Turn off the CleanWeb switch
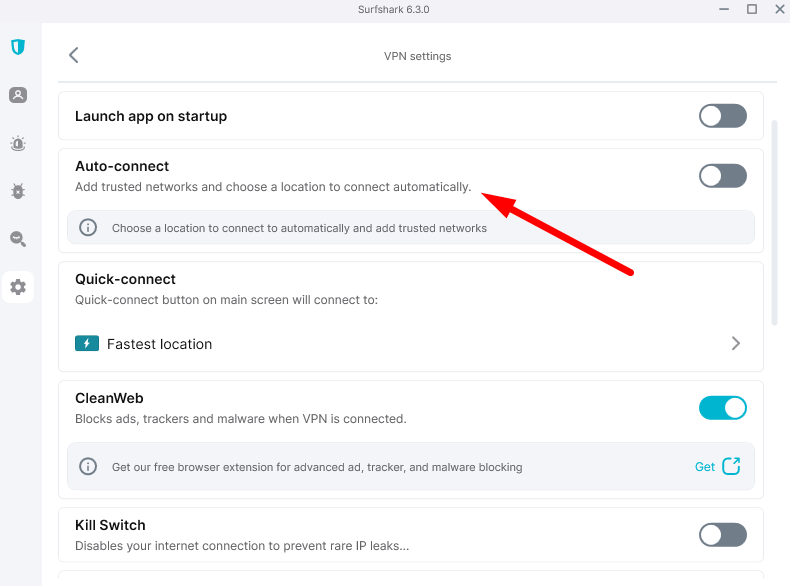The width and height of the screenshot is (790, 586). click(x=722, y=408)
